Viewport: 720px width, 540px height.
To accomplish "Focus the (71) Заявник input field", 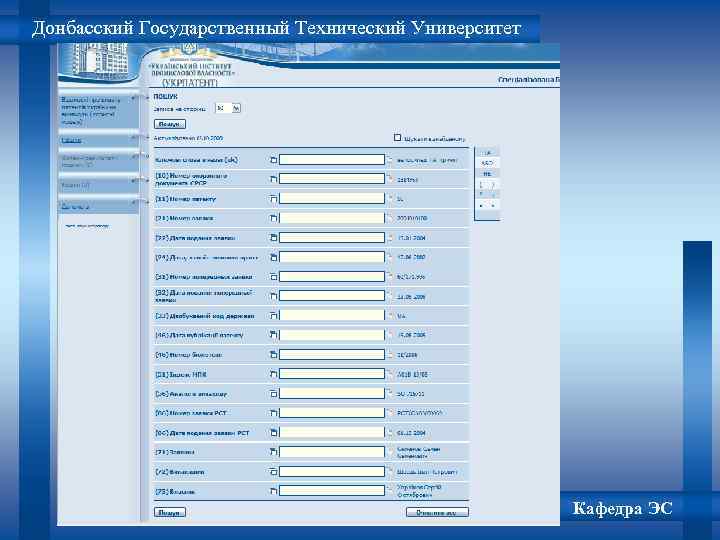I will point(332,452).
